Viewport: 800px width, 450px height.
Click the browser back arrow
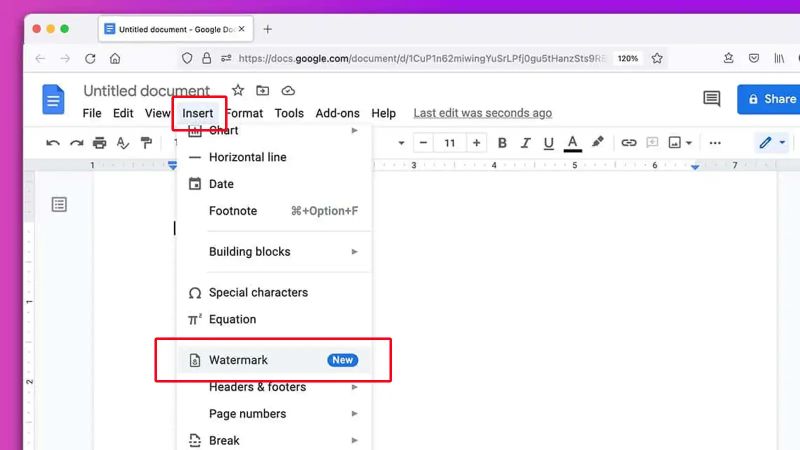(x=40, y=59)
